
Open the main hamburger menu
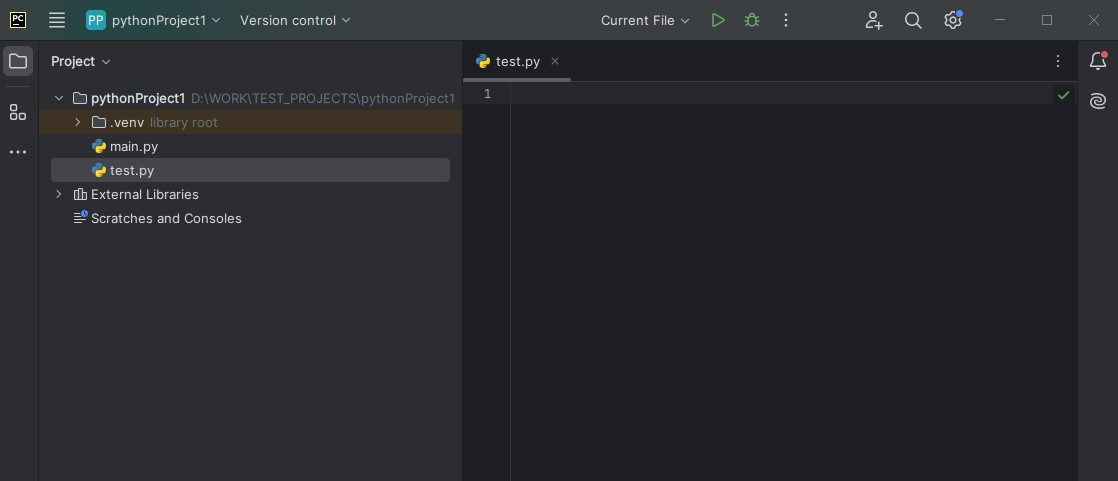(57, 20)
